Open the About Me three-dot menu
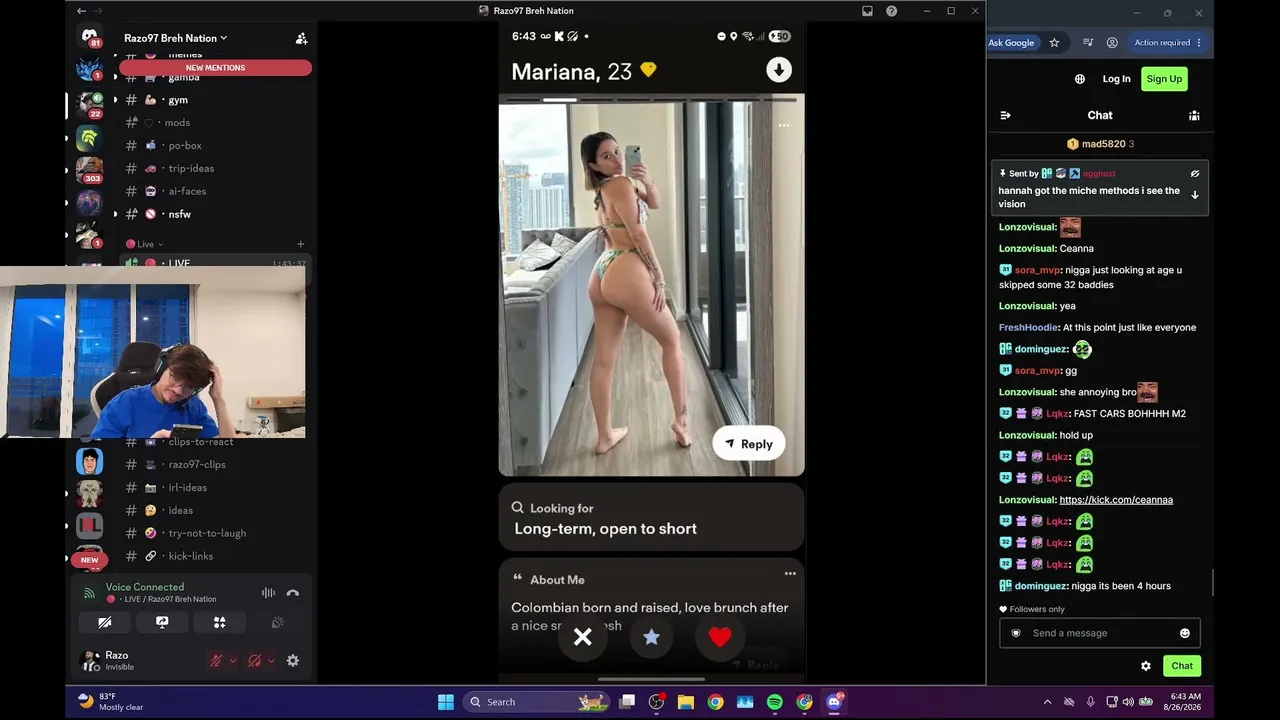Screen dimensions: 1280x720 (x=790, y=574)
